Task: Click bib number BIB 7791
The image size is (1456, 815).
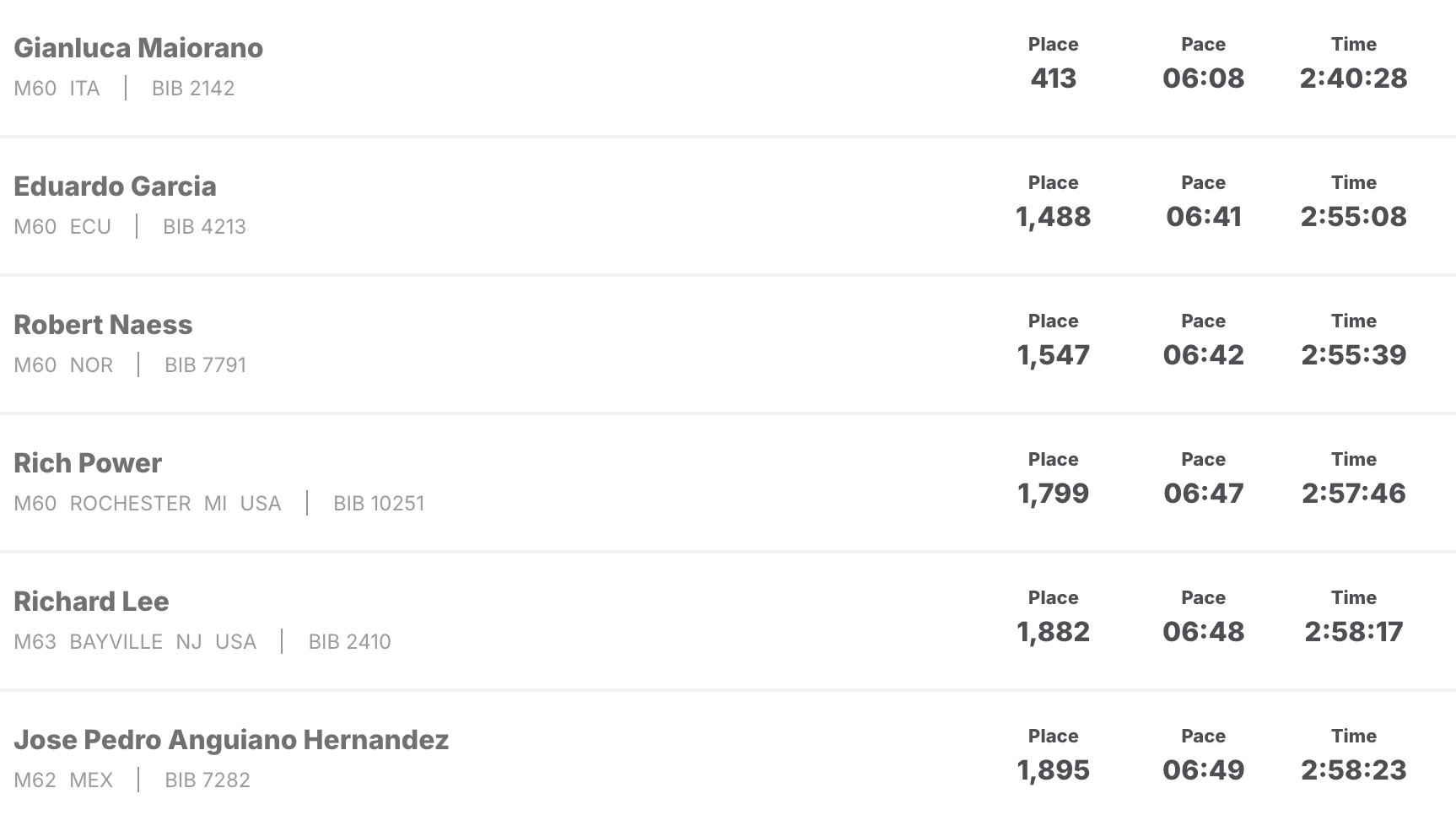Action: [x=206, y=365]
